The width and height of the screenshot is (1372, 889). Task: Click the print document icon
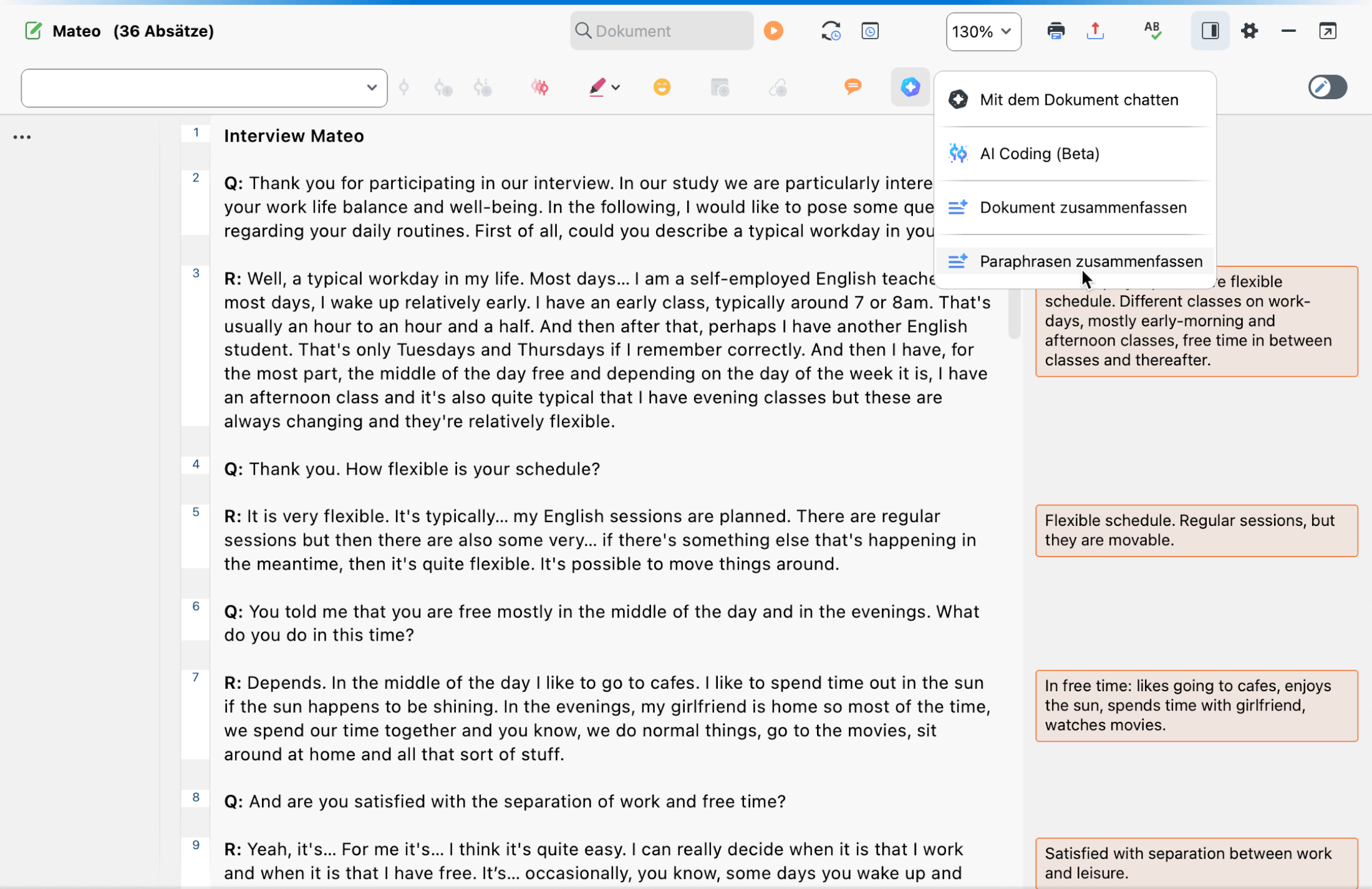1055,31
